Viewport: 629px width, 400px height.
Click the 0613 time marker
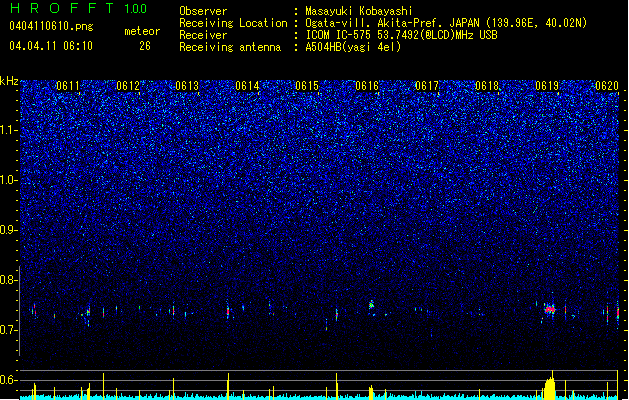click(187, 86)
